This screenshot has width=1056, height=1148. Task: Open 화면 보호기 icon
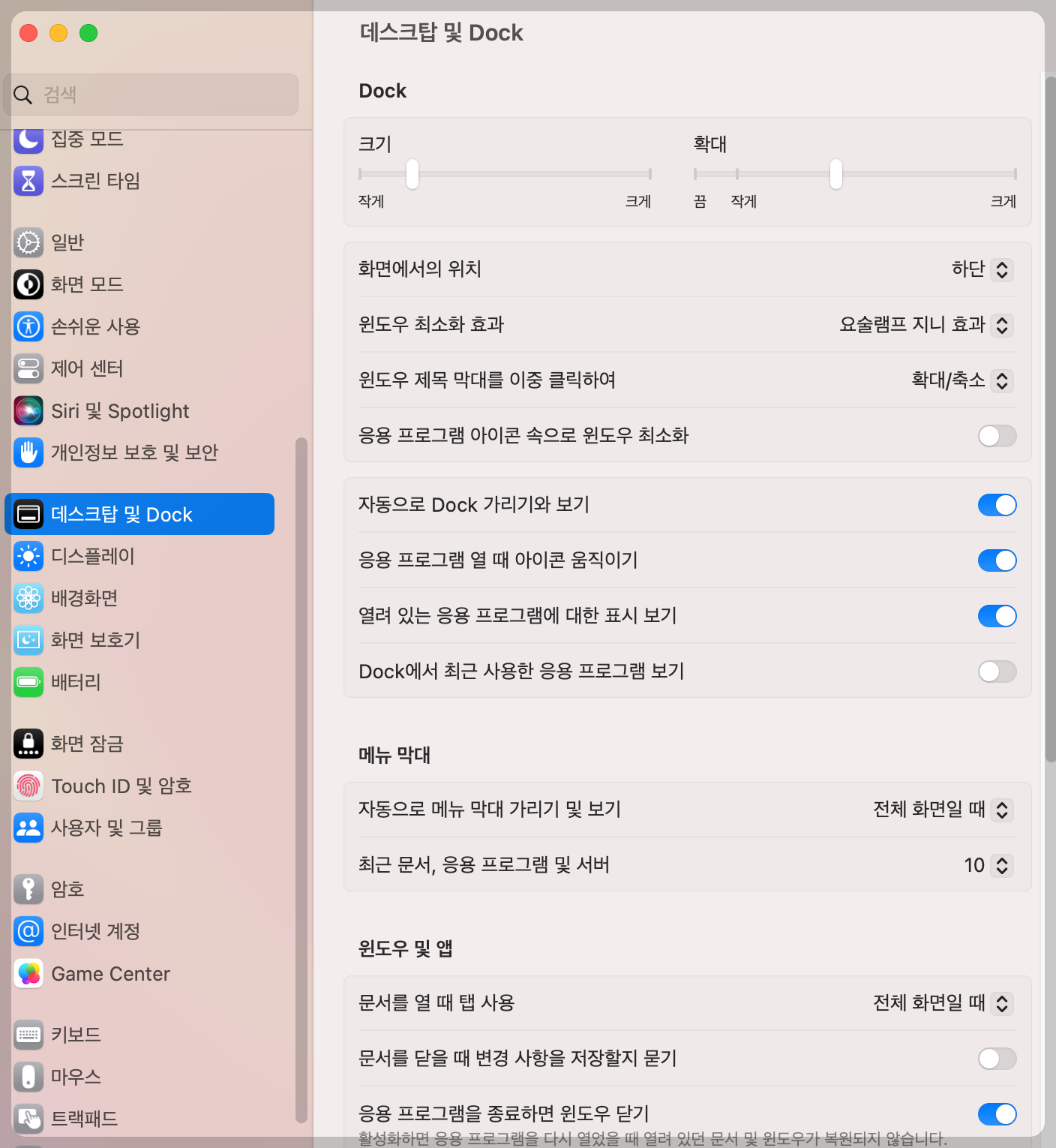(x=28, y=640)
